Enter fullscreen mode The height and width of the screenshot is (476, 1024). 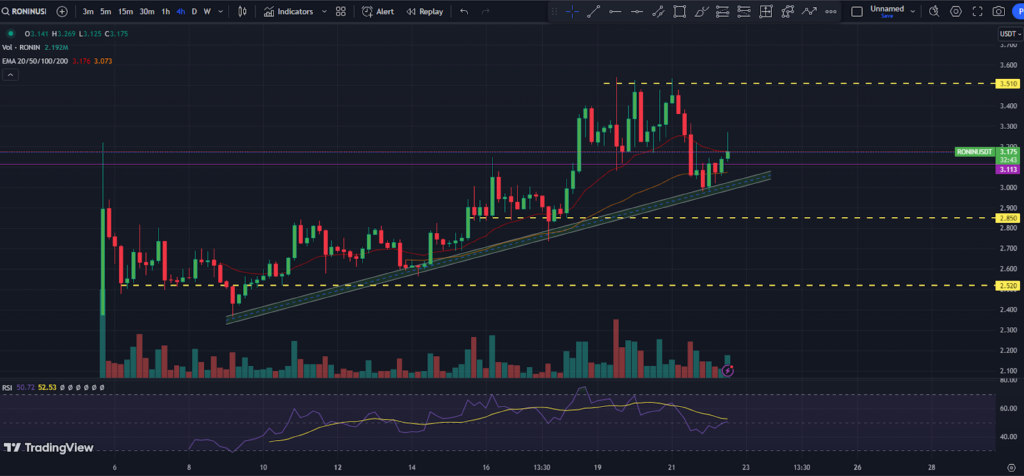(x=978, y=11)
